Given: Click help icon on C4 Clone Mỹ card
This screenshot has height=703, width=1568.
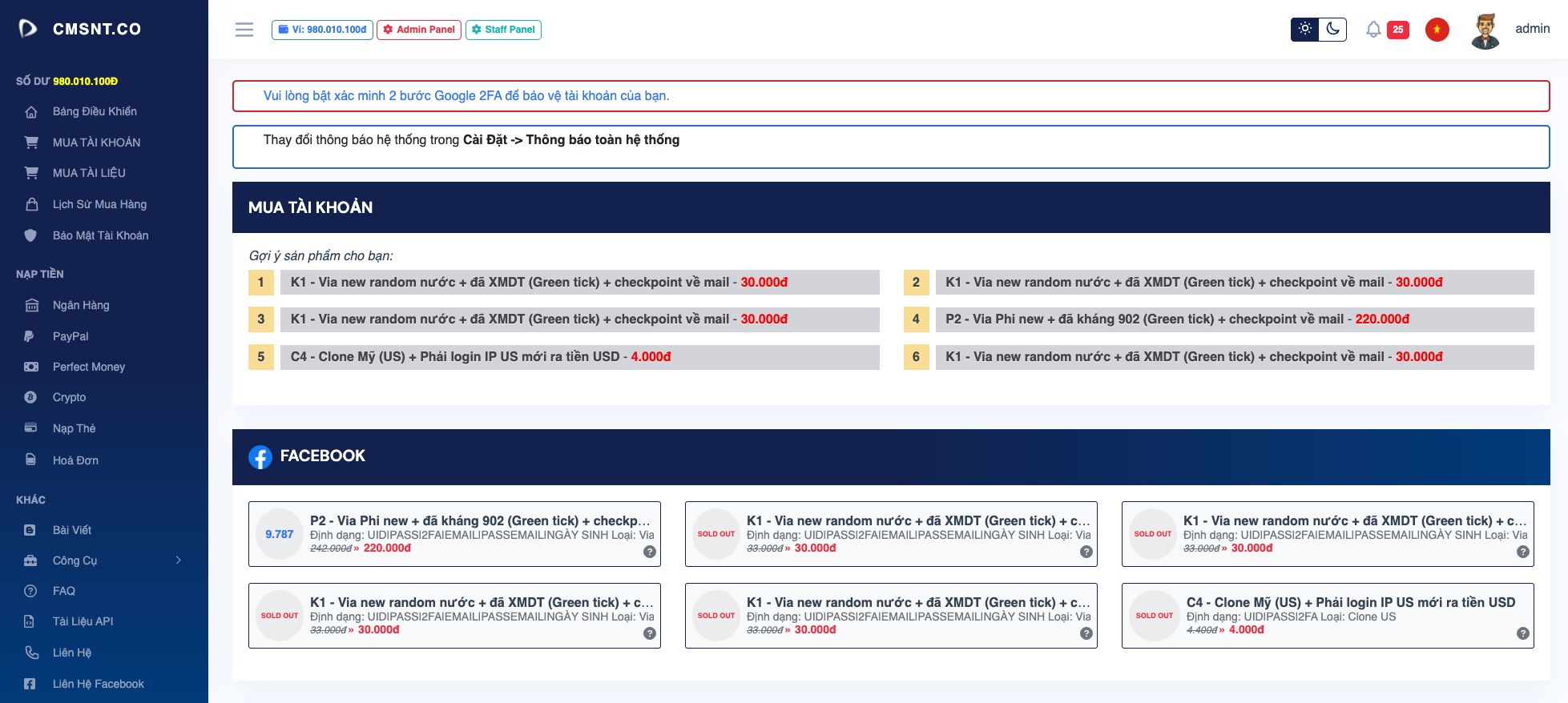Looking at the screenshot, I should [1522, 633].
